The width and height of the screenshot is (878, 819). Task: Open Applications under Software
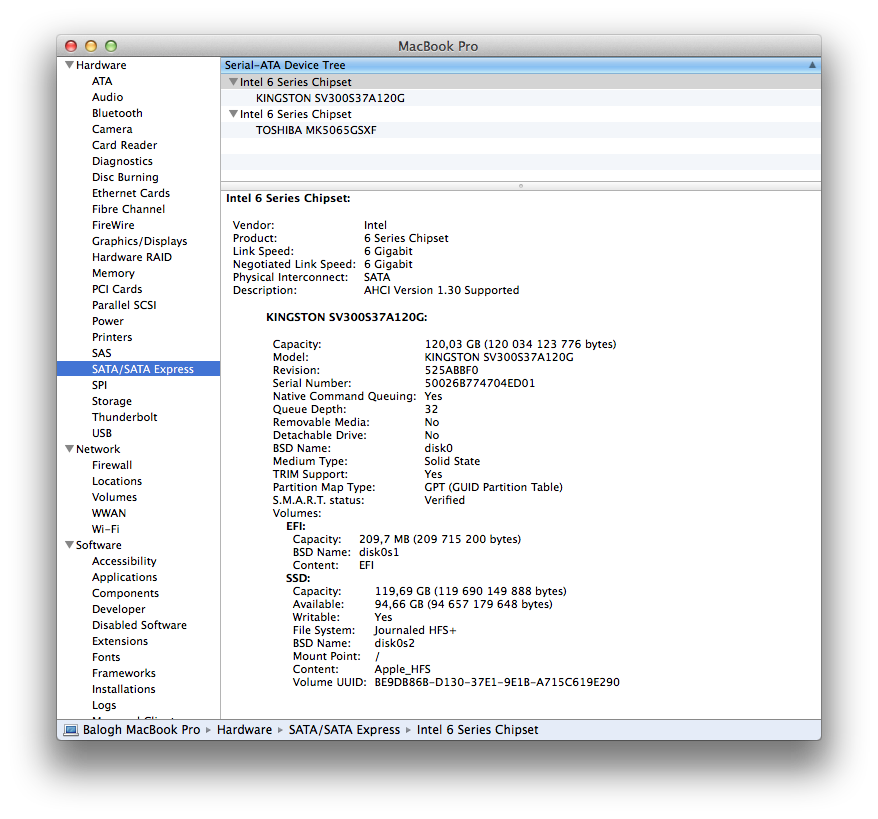[124, 577]
